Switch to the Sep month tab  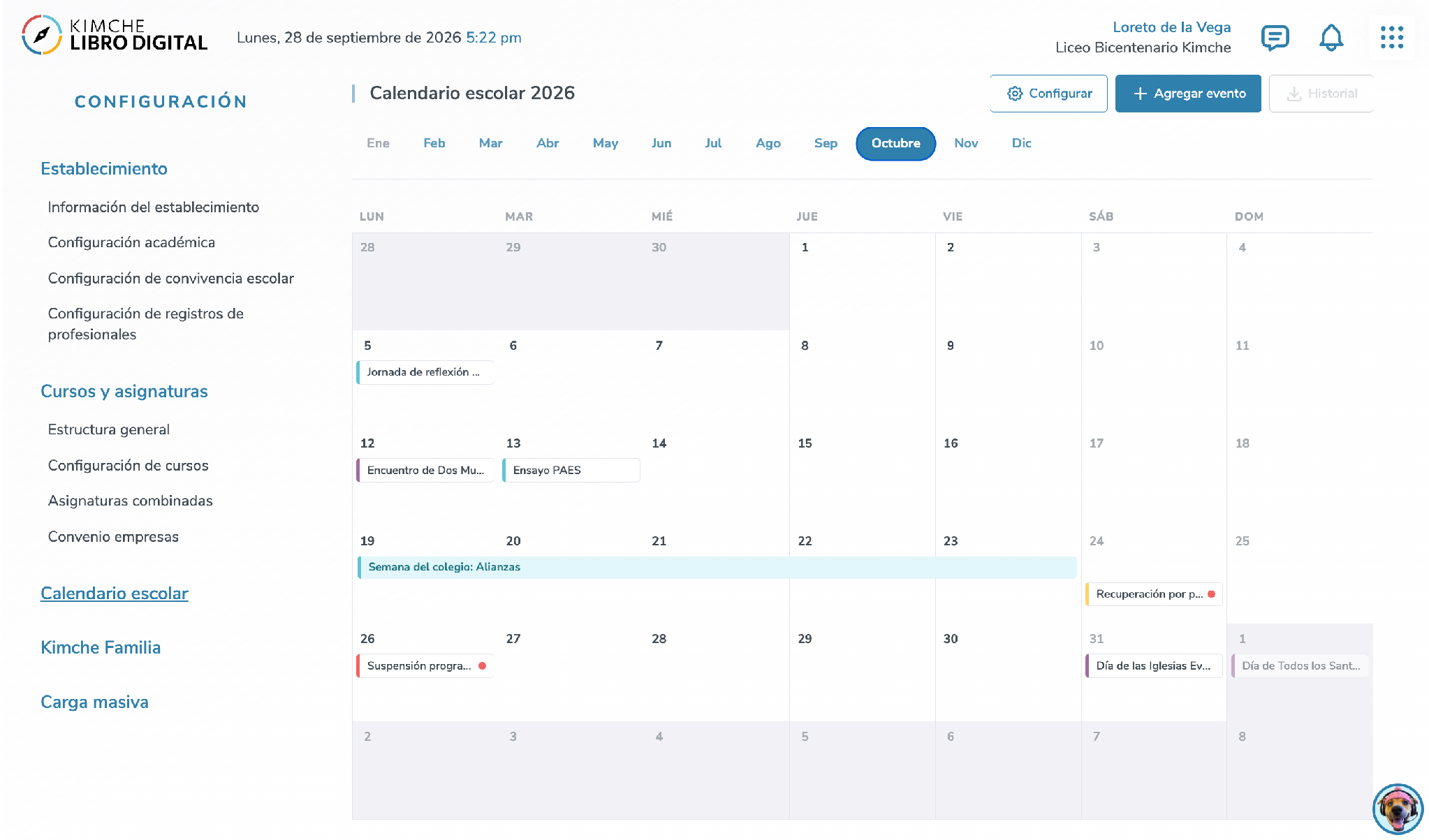[826, 143]
